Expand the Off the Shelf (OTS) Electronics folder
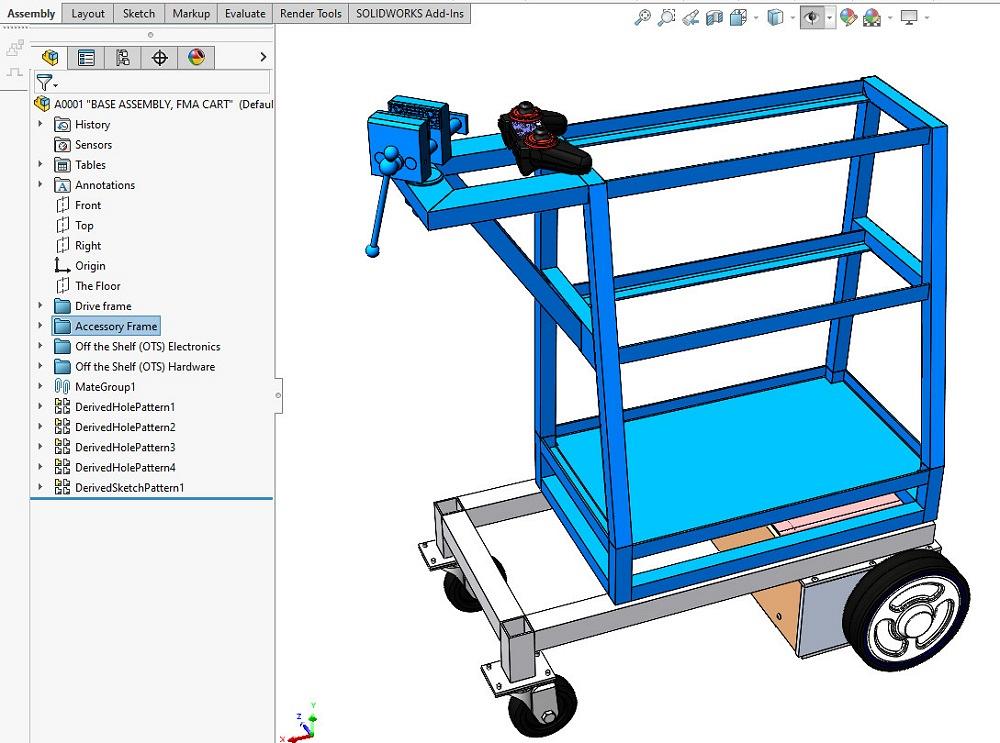The width and height of the screenshot is (1000, 743). click(x=40, y=346)
